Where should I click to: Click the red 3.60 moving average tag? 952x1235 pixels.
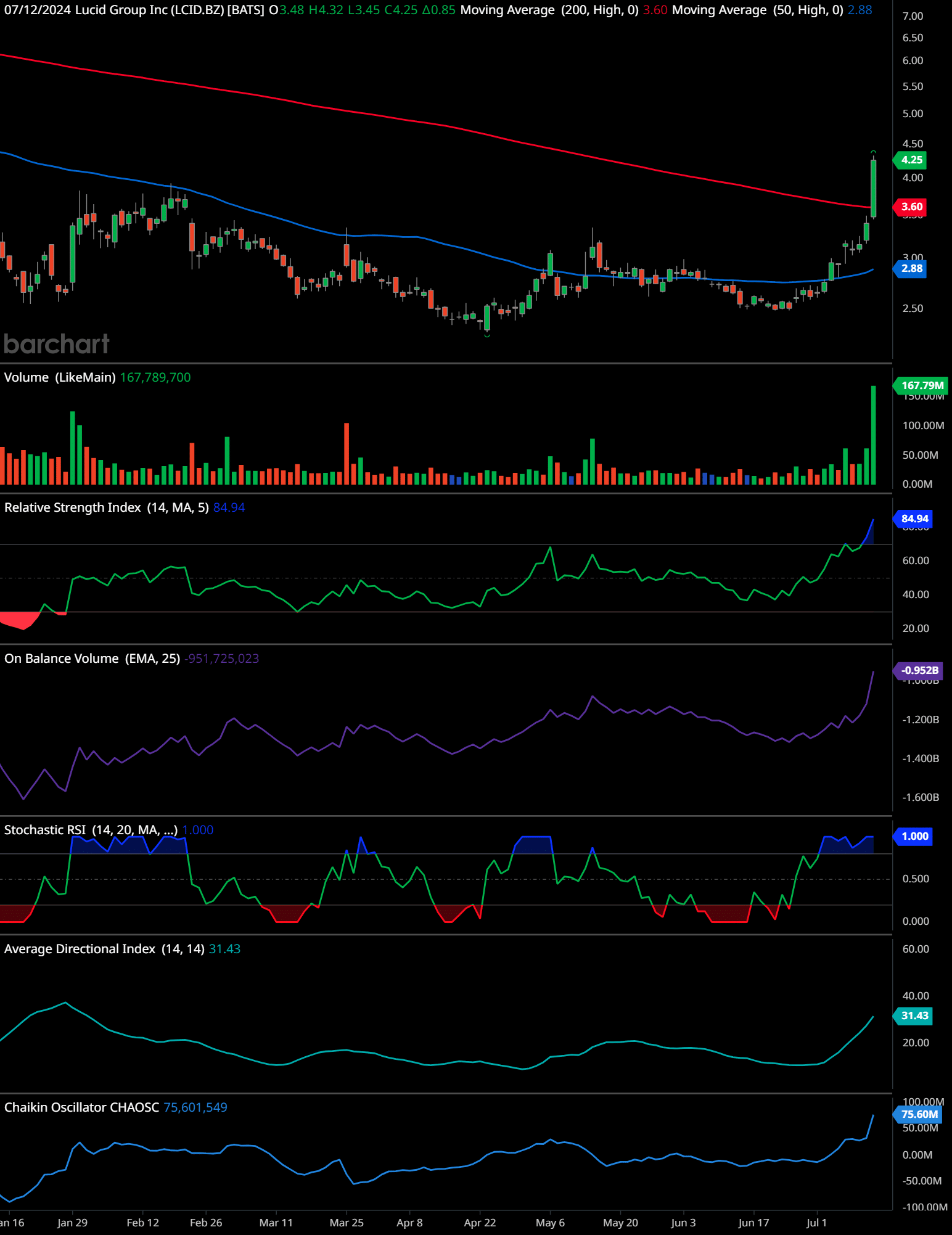pyautogui.click(x=910, y=207)
